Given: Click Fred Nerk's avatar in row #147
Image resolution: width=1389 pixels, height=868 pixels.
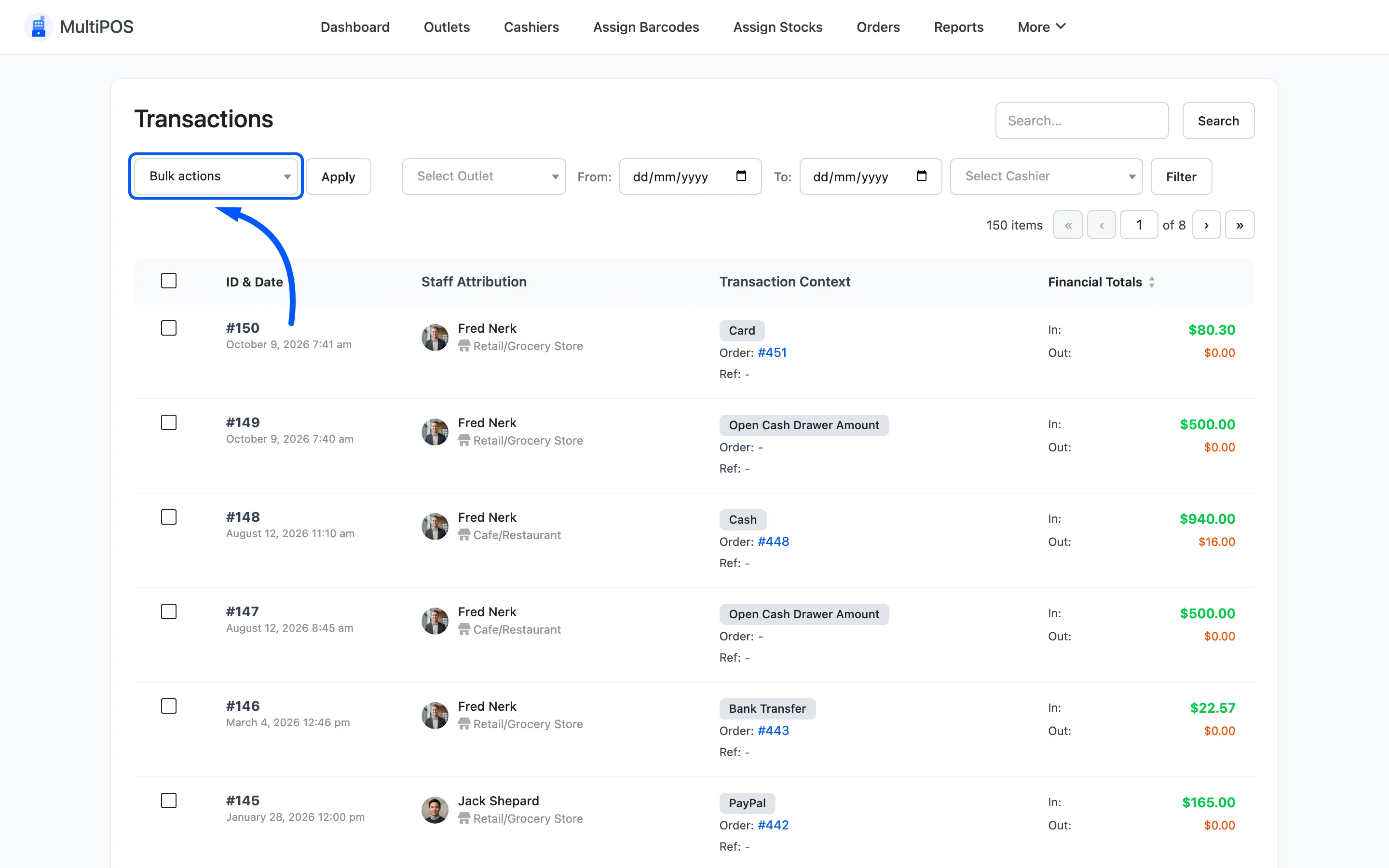Looking at the screenshot, I should (435, 621).
